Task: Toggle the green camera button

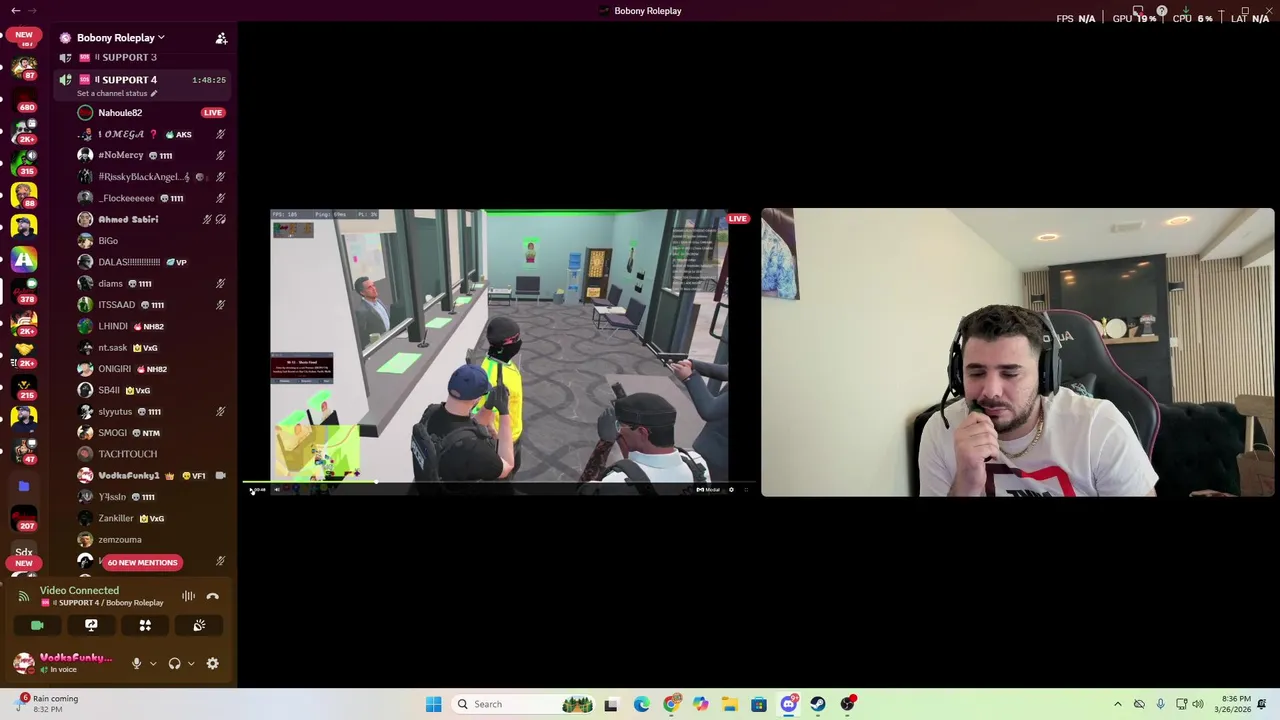Action: point(37,626)
